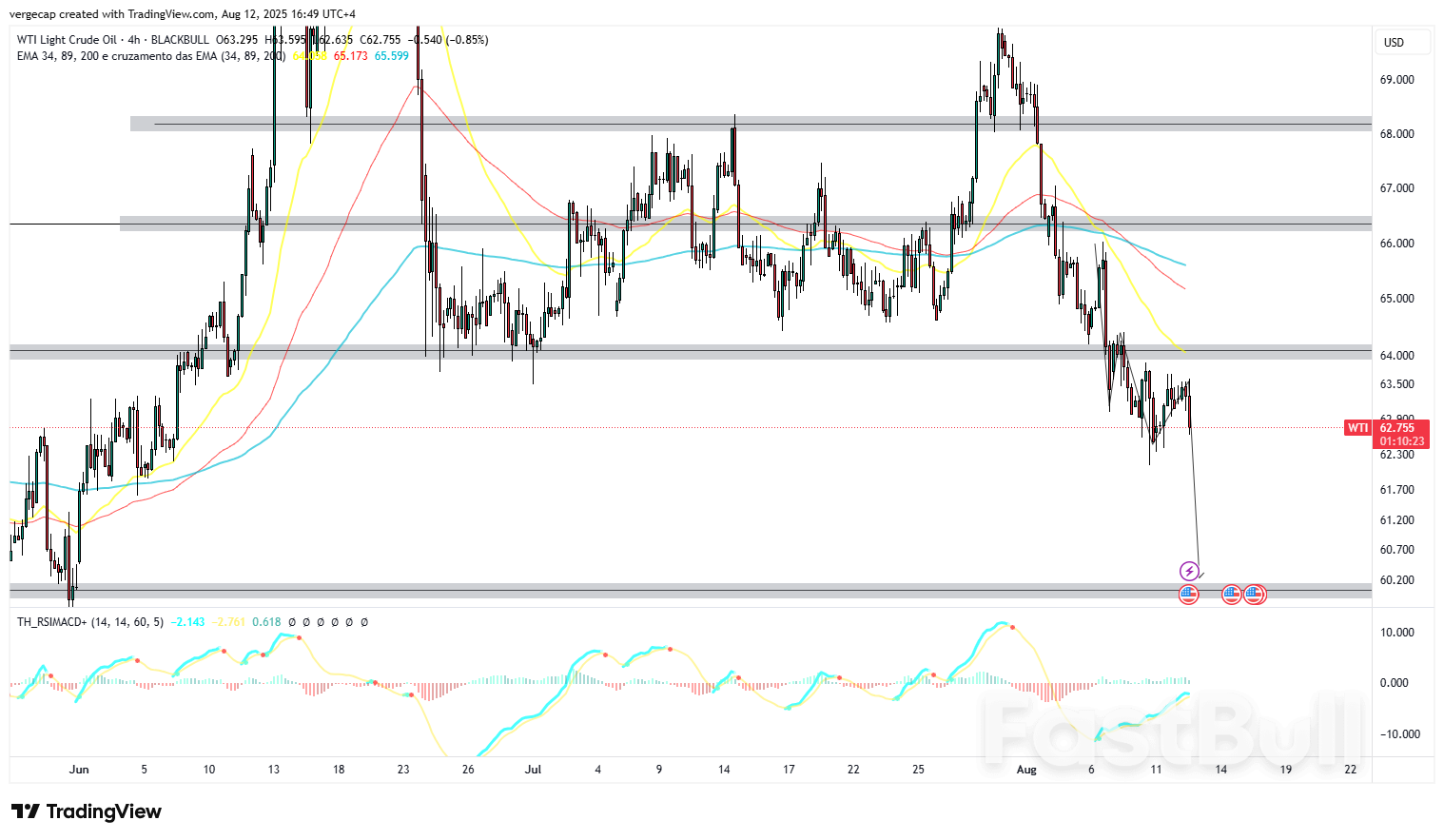Click the 26 date axis label
The image size is (1444, 840).
tap(468, 770)
